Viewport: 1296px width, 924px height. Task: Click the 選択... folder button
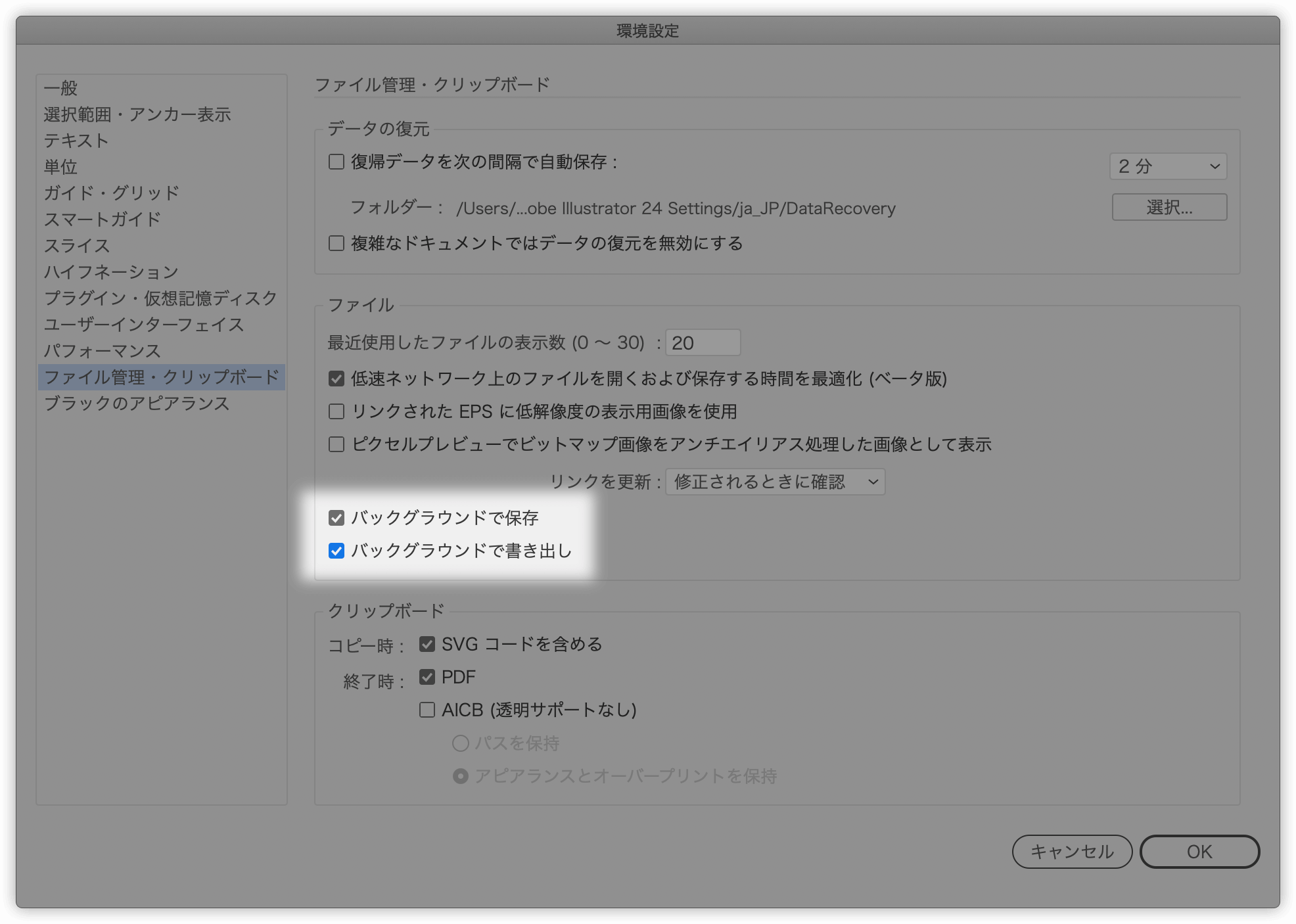1169,206
